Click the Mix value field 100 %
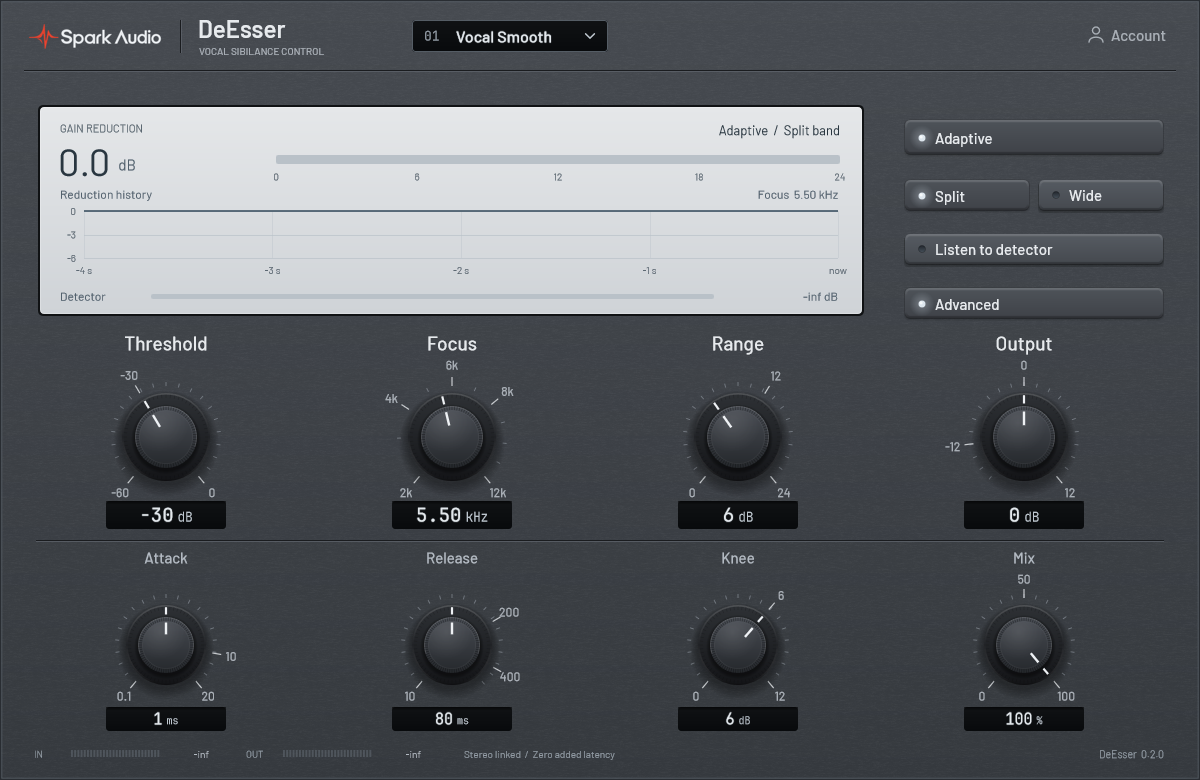Screen dimensions: 1200x780 pos(1024,719)
